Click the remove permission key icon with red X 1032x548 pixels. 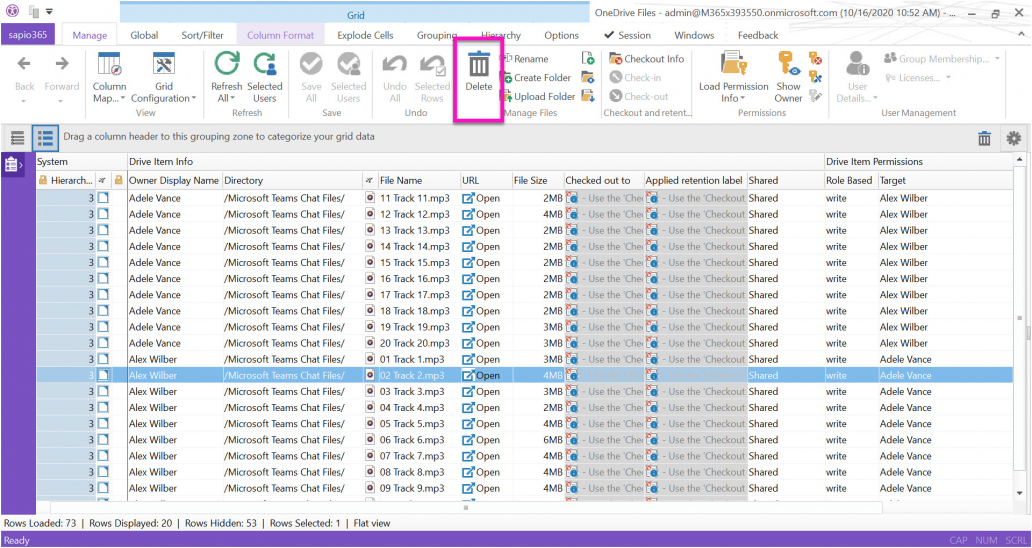[815, 59]
